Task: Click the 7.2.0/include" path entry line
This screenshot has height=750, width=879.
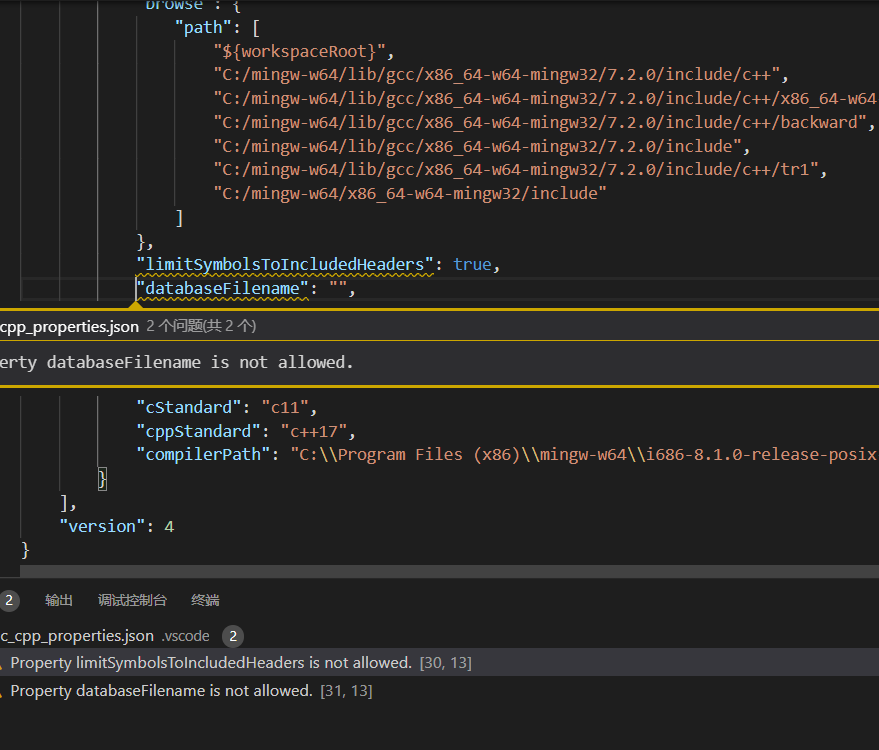Action: point(478,146)
